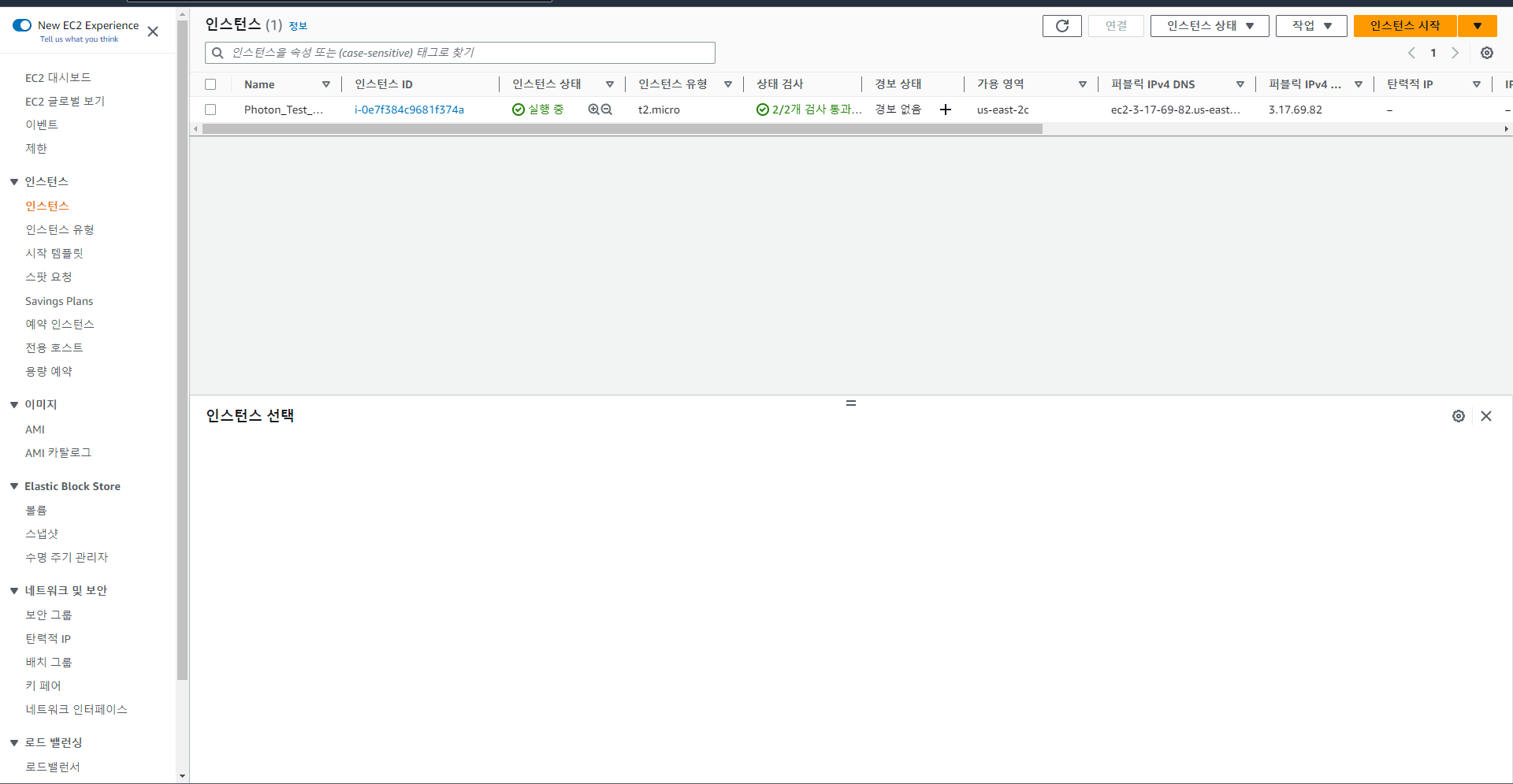The width and height of the screenshot is (1513, 784).
Task: Open 시작 템플릿 in sidebar
Action: 54,254
